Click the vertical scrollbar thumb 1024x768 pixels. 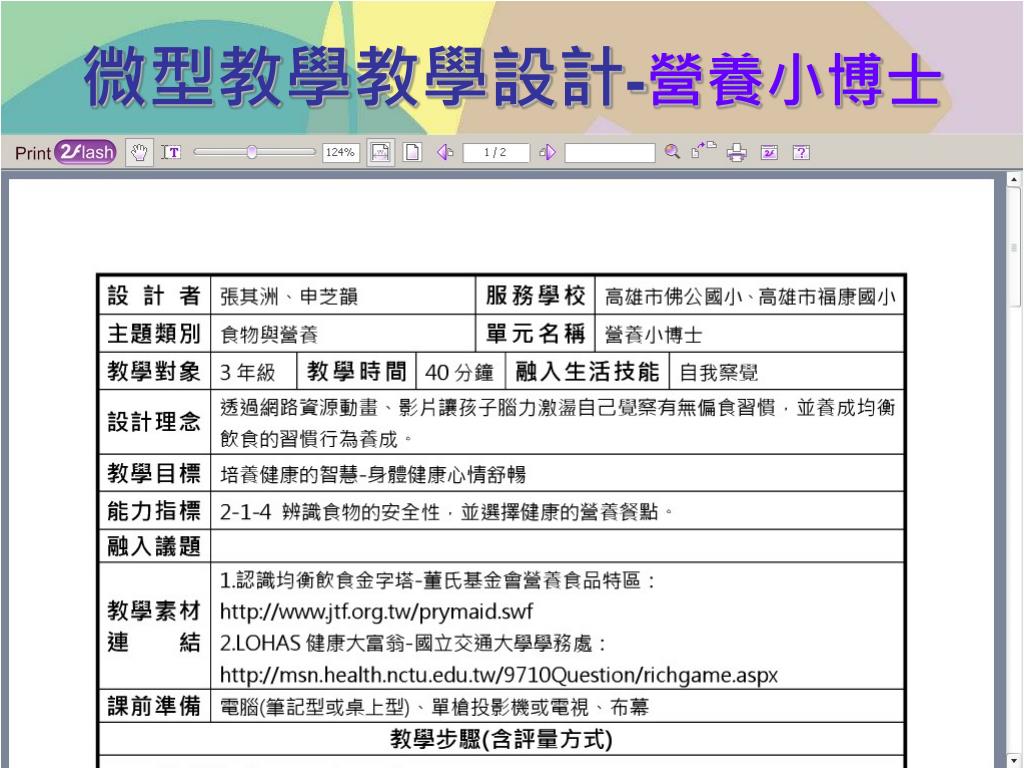point(1014,247)
